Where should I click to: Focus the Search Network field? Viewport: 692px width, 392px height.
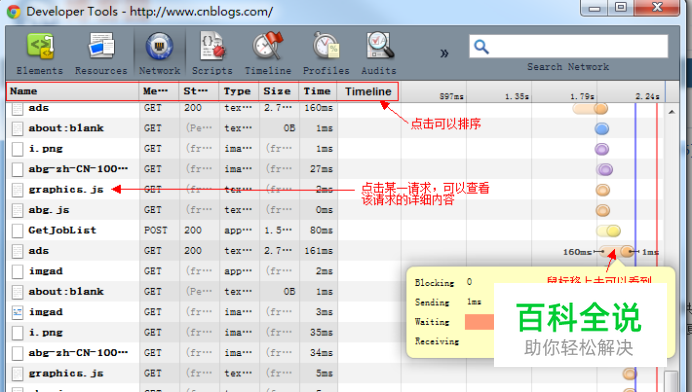tap(568, 46)
